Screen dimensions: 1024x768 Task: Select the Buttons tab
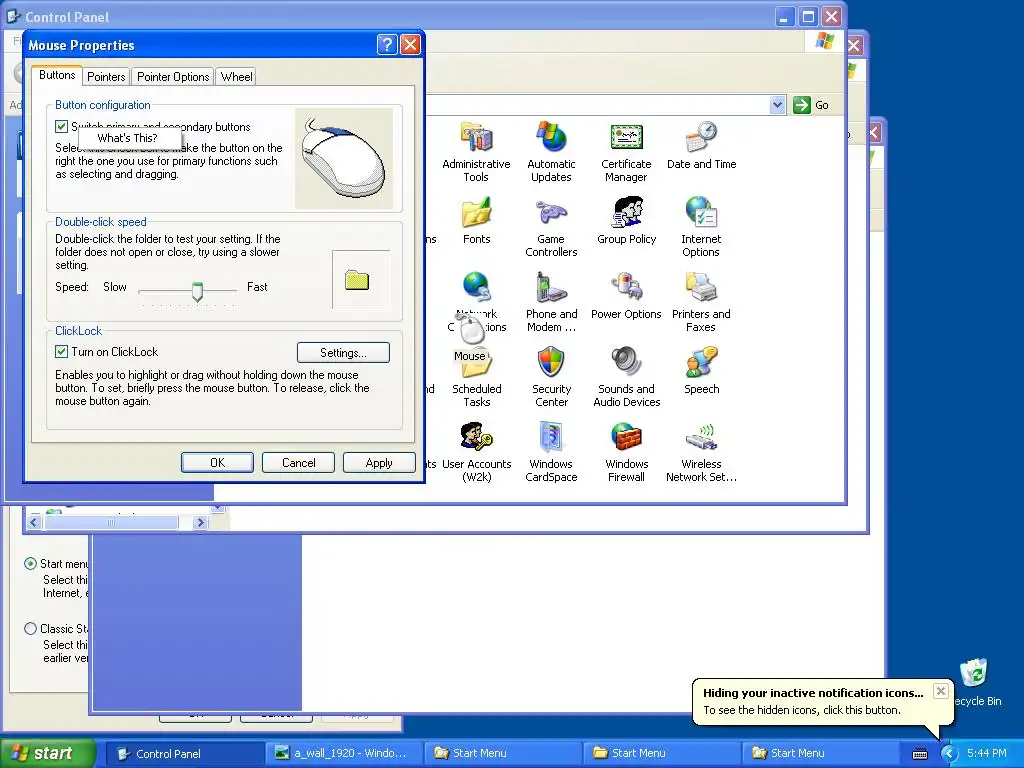57,75
